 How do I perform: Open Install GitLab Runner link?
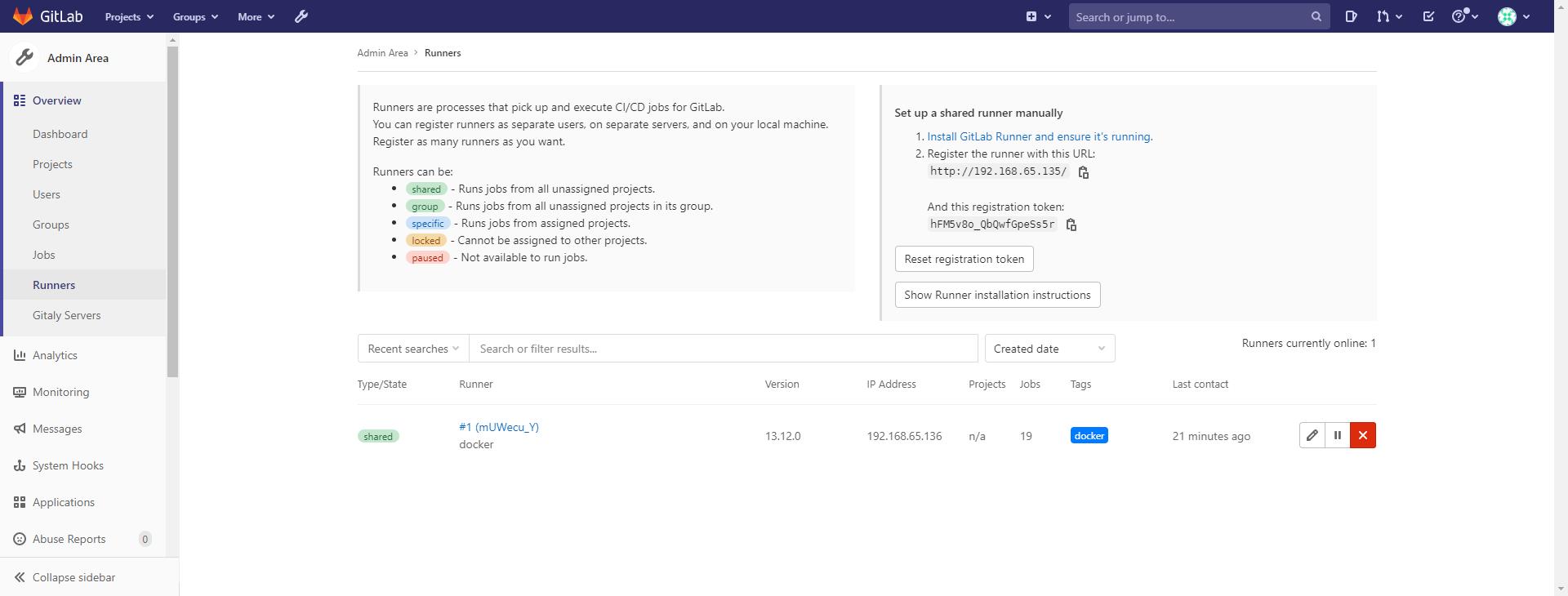coord(1040,136)
